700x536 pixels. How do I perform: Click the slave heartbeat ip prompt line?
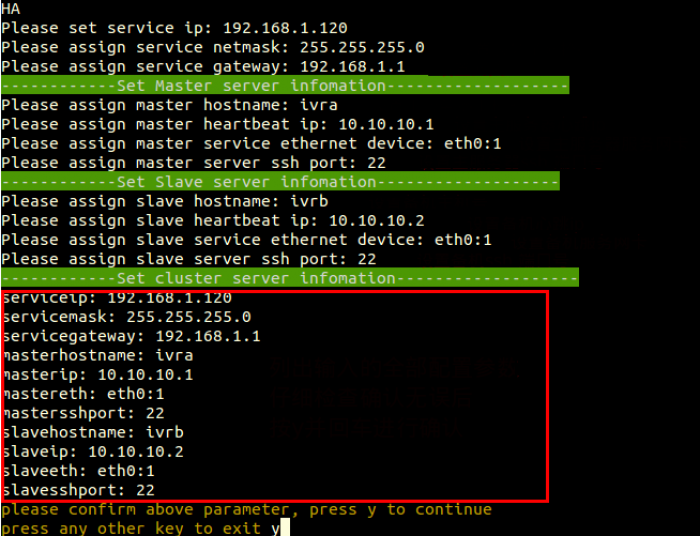point(212,220)
